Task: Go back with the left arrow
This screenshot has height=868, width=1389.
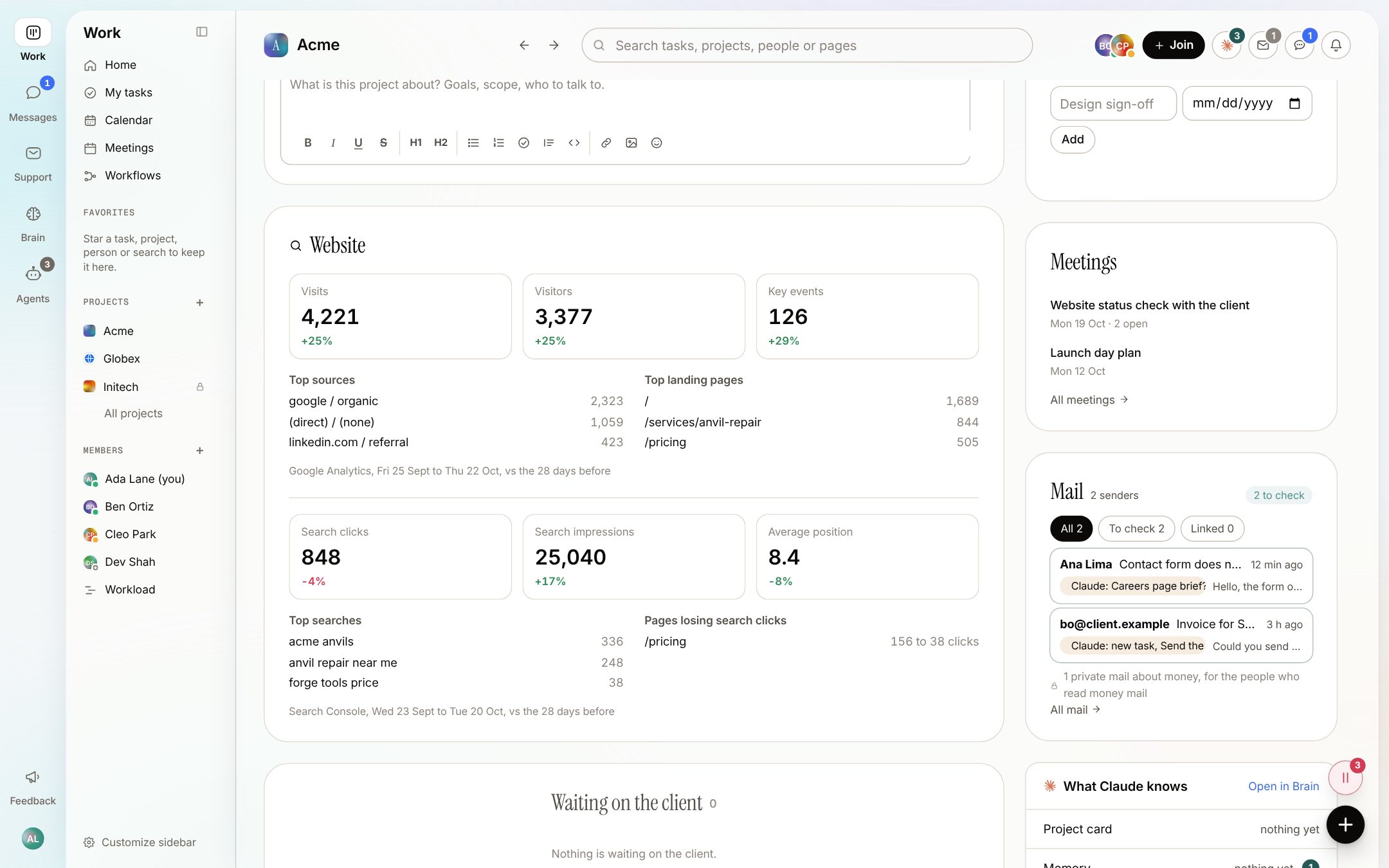Action: click(x=524, y=45)
